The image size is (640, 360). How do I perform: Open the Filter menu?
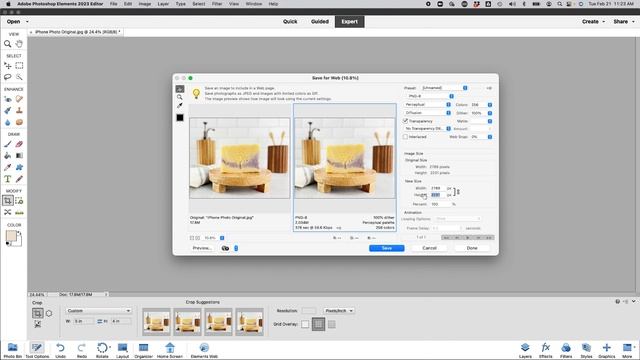pos(217,4)
